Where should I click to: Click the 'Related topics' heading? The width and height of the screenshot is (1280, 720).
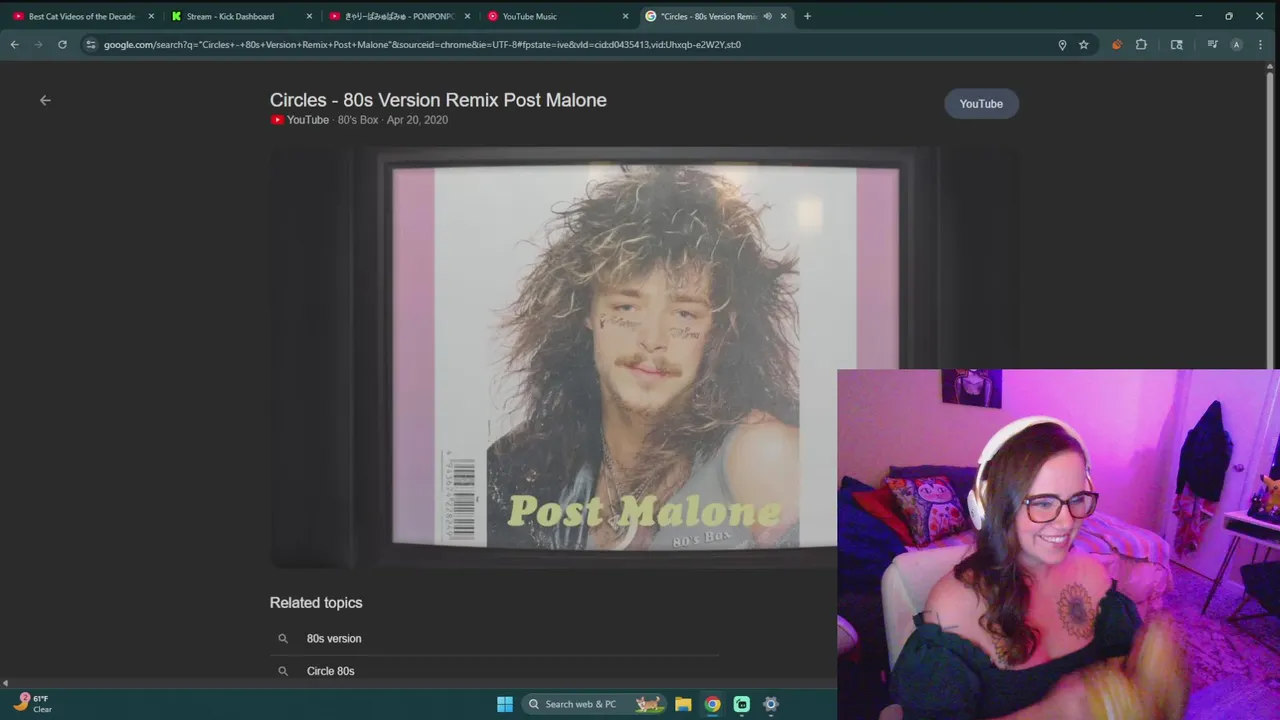[316, 603]
